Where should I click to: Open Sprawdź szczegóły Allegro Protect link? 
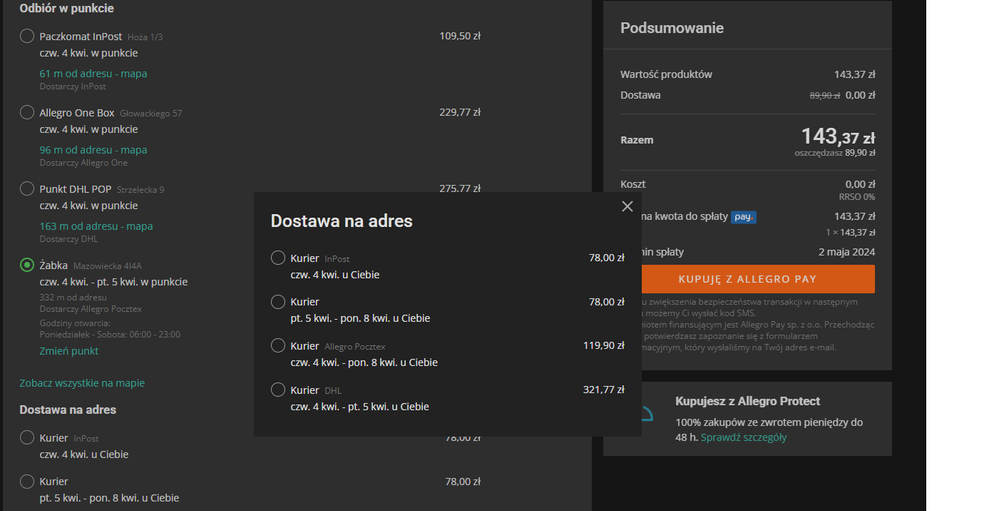point(744,437)
